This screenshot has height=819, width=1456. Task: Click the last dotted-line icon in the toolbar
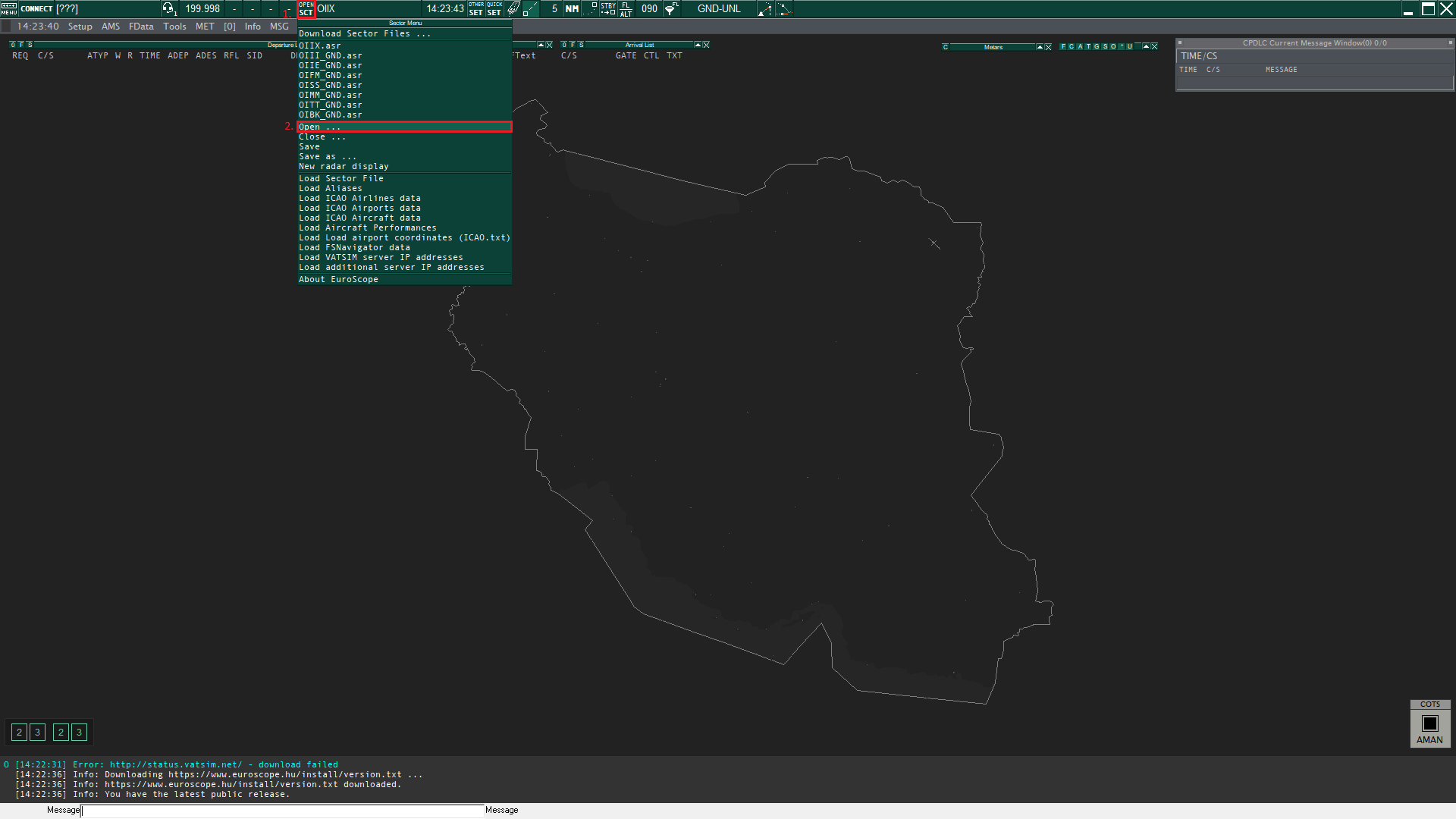click(784, 8)
